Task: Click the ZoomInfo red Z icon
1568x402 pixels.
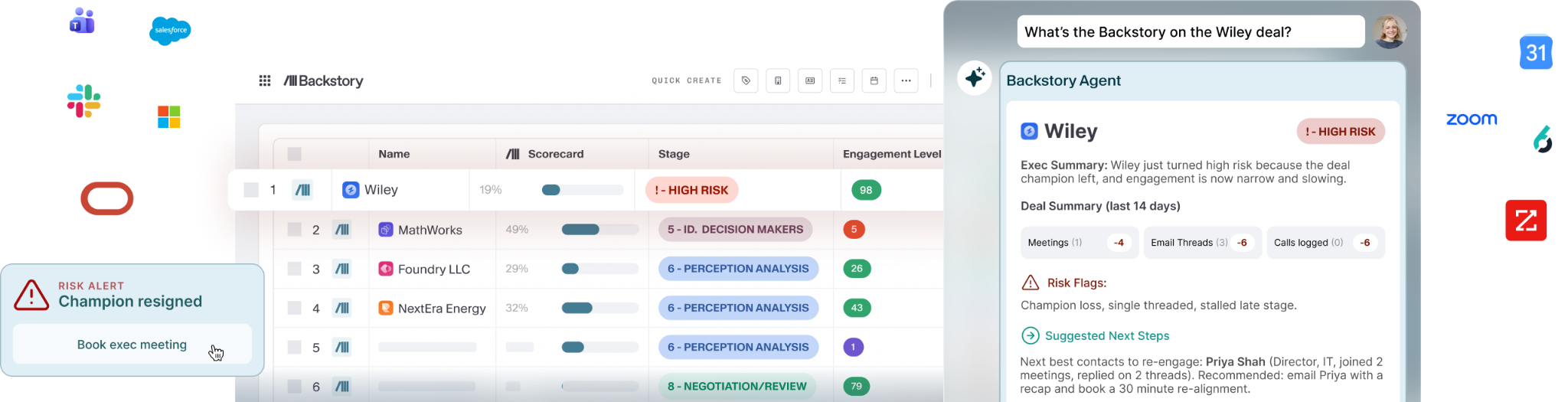Action: [x=1526, y=221]
